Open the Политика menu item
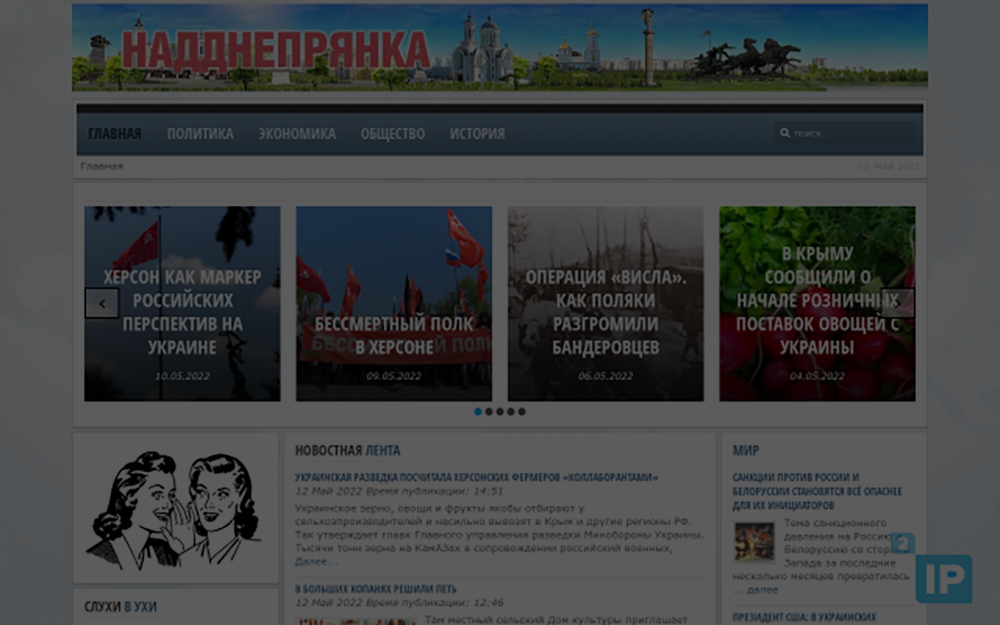The height and width of the screenshot is (625, 1000). tap(200, 134)
